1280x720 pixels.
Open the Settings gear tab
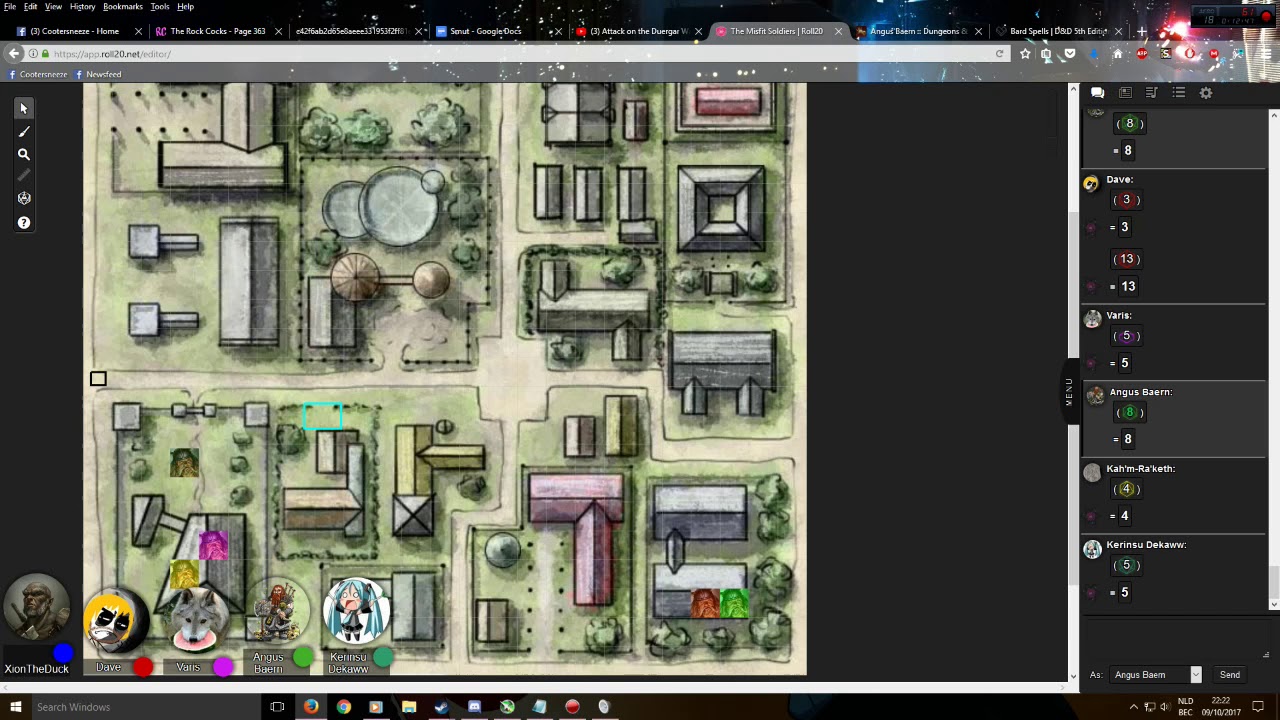(1206, 92)
